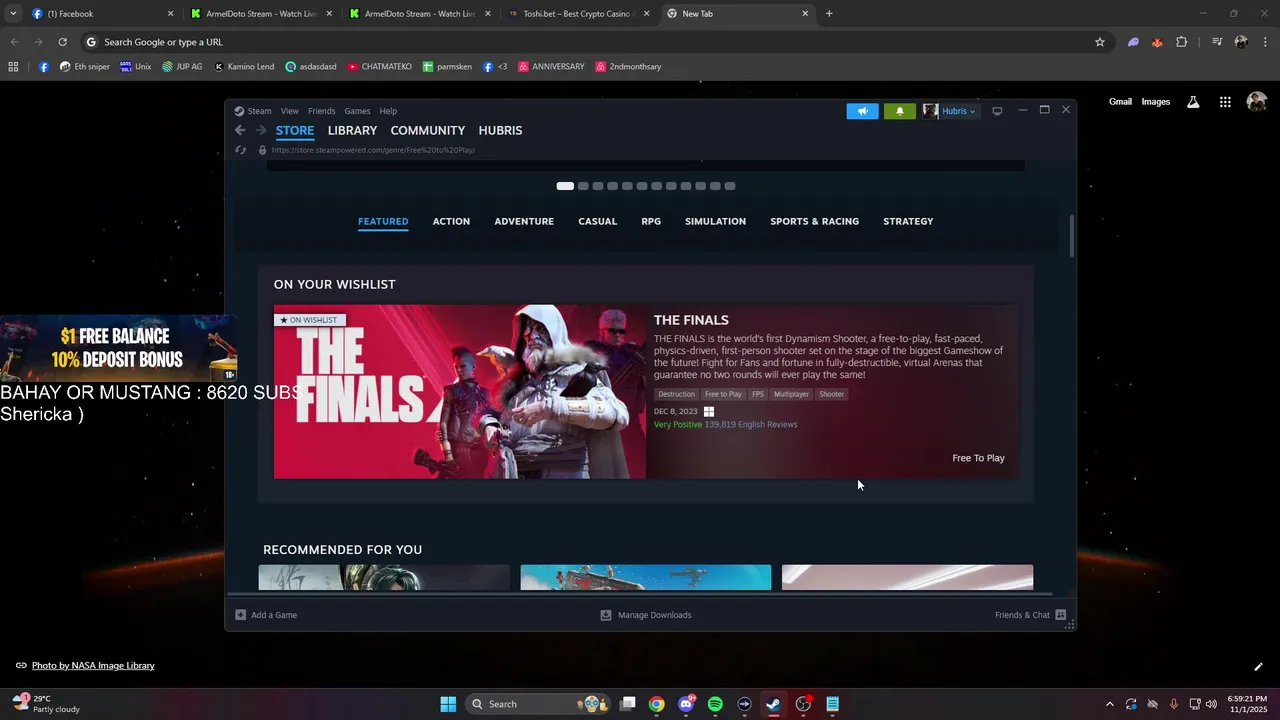This screenshot has height=720, width=1280.
Task: Open the Kamino Lend bookmark
Action: (244, 67)
